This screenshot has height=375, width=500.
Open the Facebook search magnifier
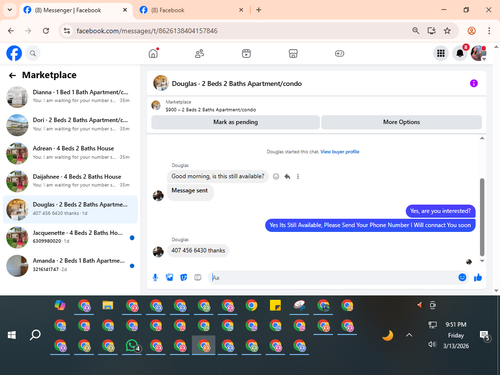point(33,53)
